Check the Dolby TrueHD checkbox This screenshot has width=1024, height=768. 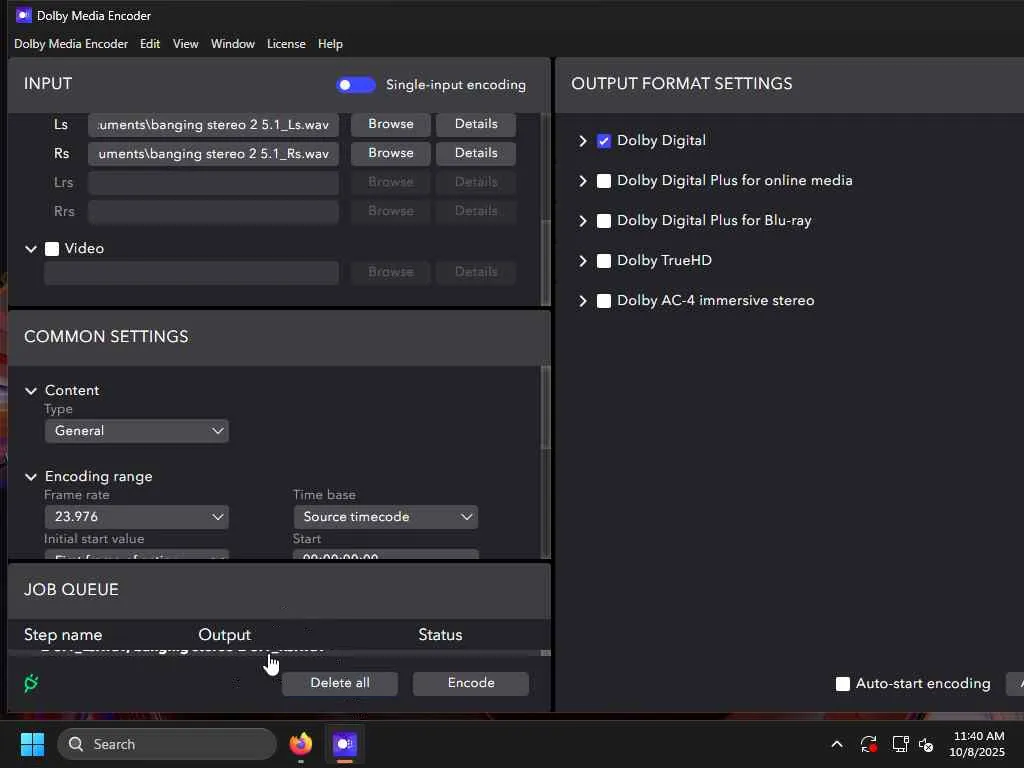[604, 261]
